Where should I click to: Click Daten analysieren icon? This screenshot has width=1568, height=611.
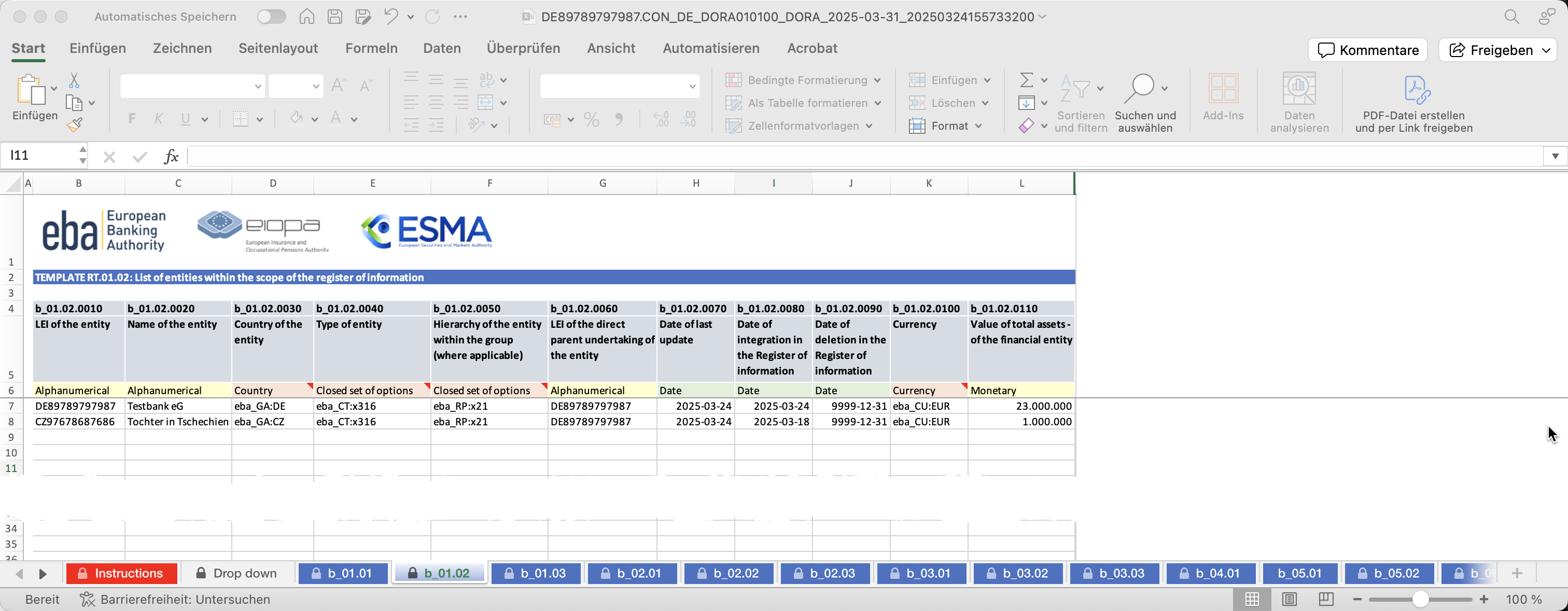click(x=1298, y=89)
